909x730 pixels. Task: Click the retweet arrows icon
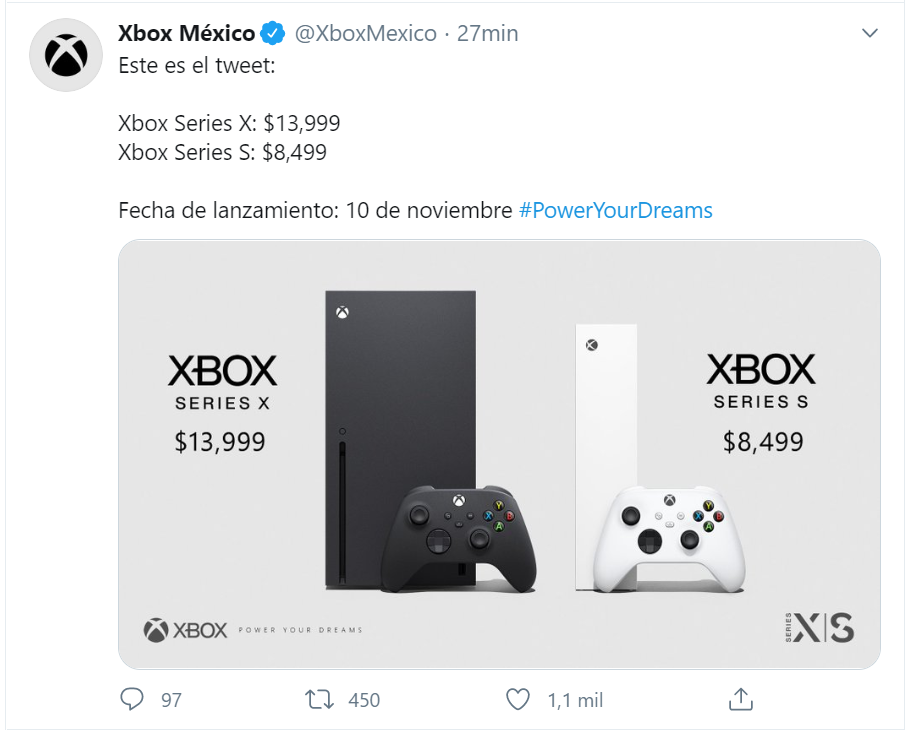pos(320,699)
